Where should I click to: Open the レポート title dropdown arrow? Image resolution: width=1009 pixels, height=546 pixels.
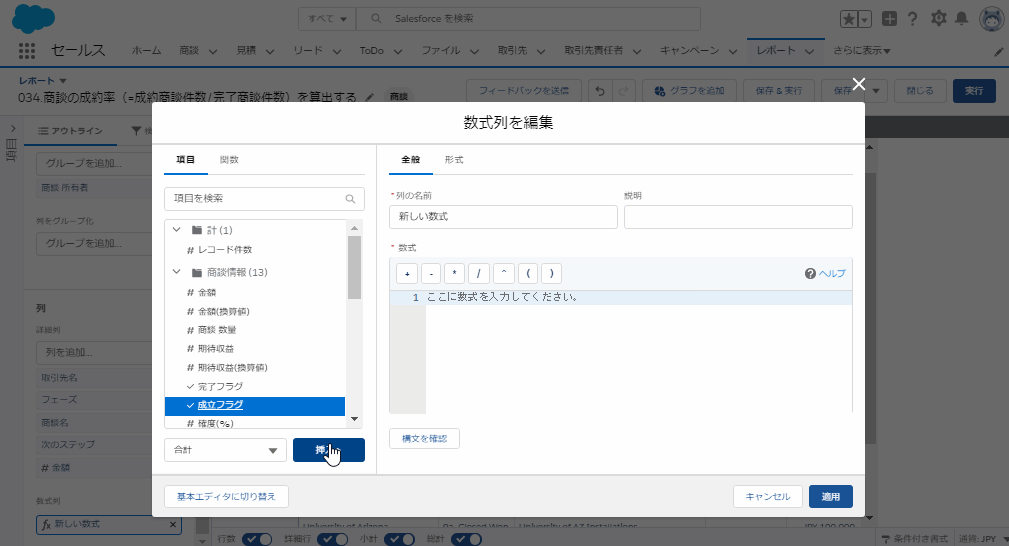[x=62, y=81]
